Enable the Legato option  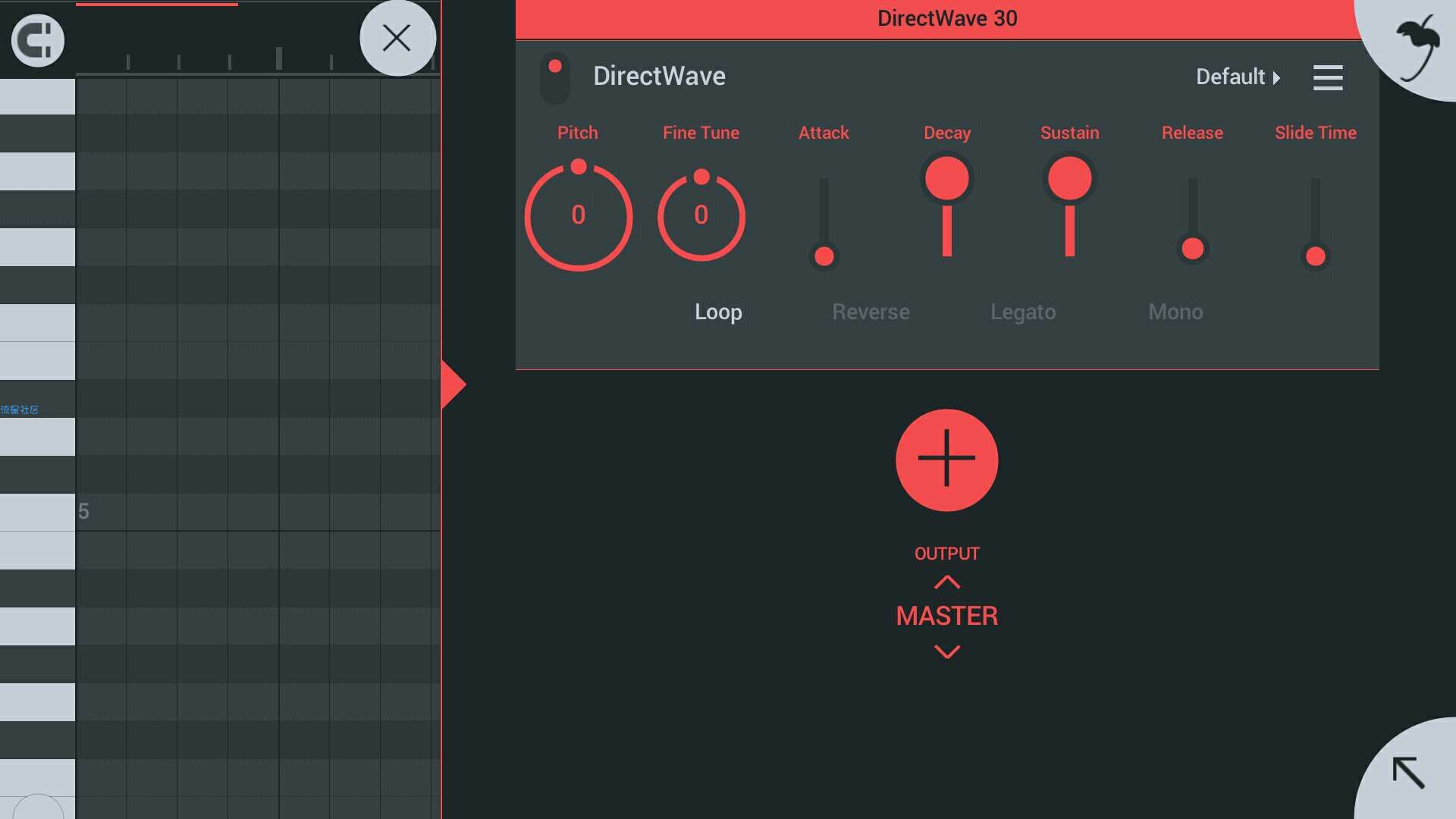1023,312
